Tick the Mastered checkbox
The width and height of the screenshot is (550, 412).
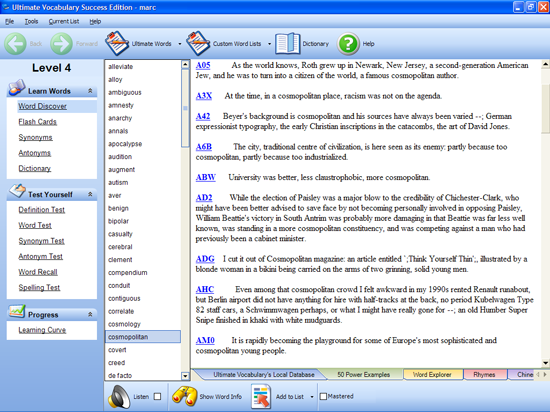[323, 396]
